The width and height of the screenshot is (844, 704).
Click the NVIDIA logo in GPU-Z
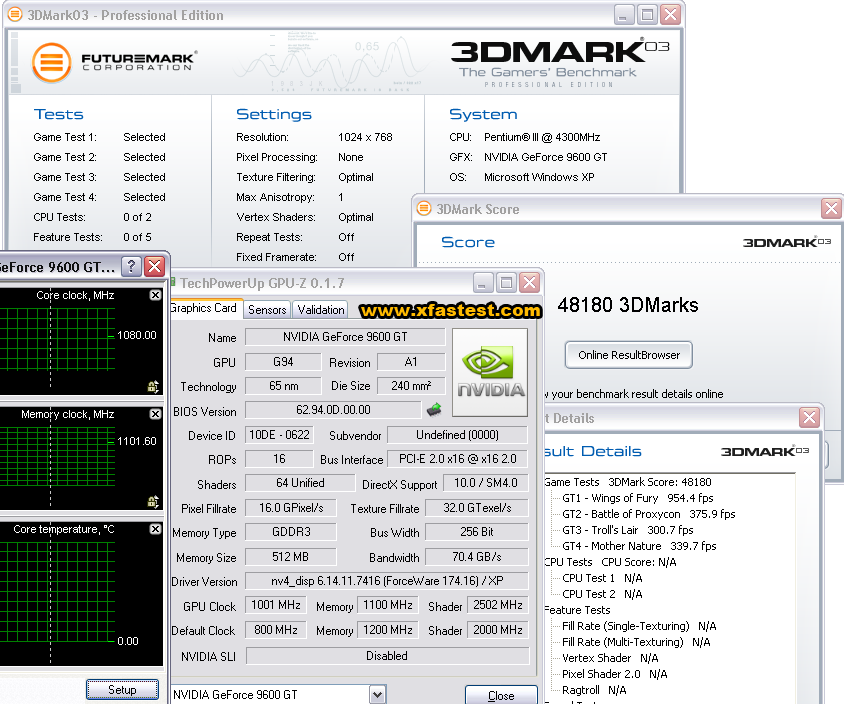tap(490, 372)
